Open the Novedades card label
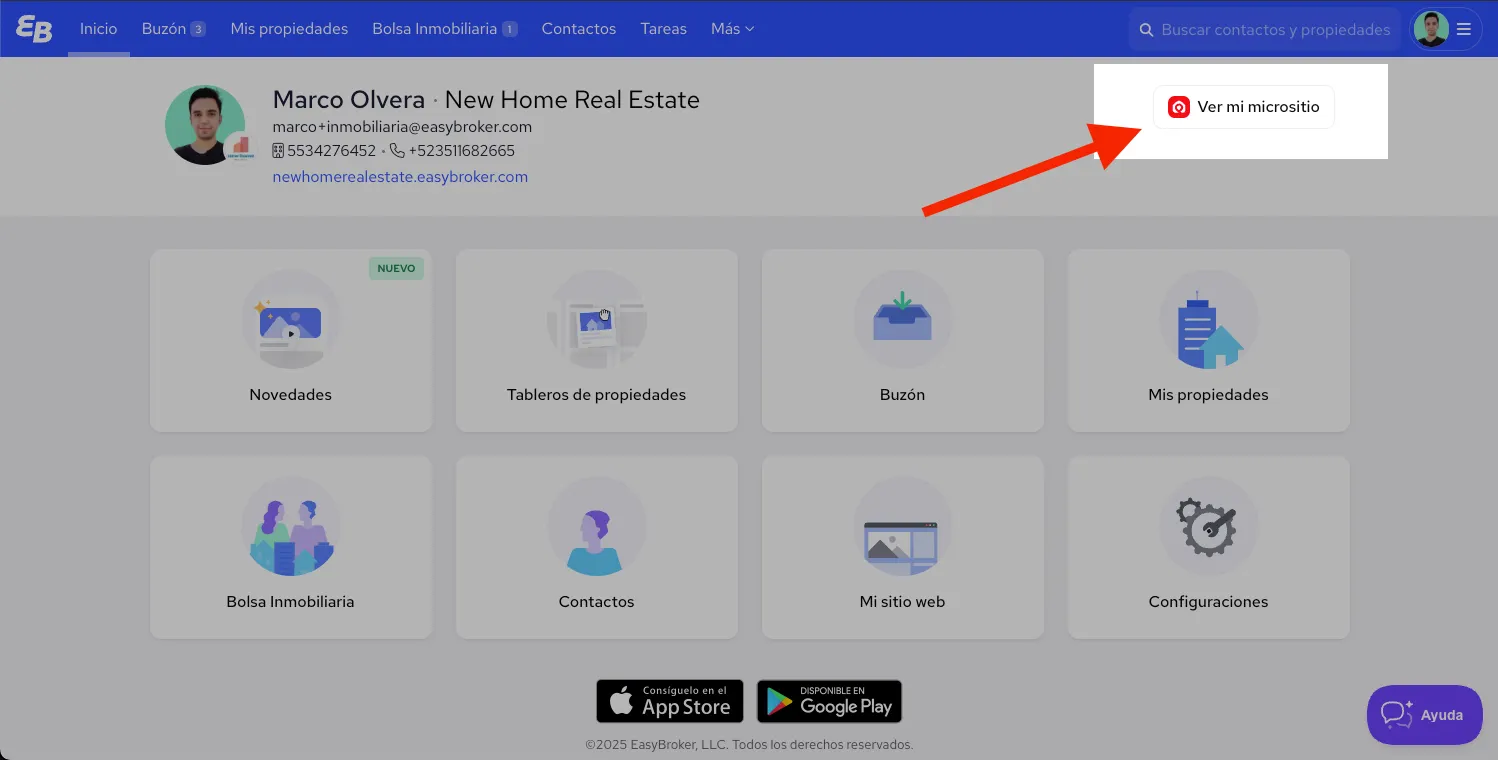This screenshot has height=760, width=1498. (x=291, y=395)
